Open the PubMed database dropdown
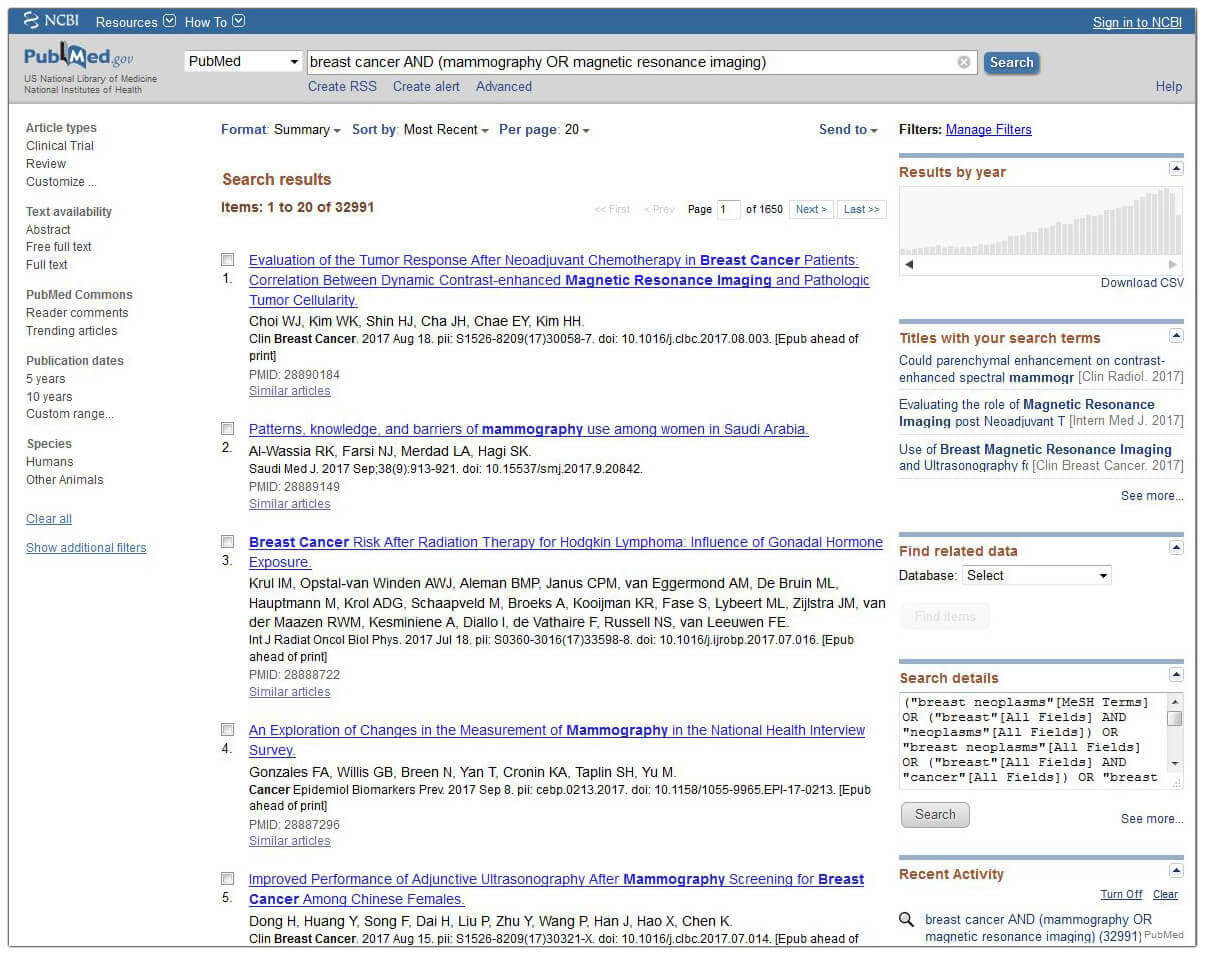 click(x=243, y=62)
